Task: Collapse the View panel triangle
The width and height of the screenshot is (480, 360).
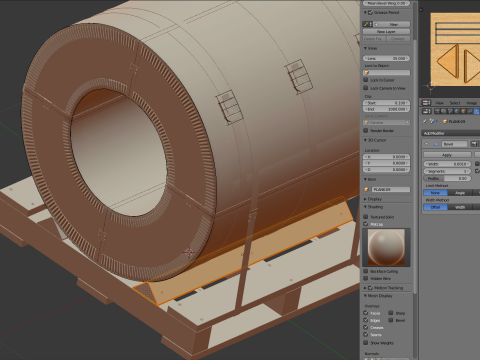Action: tap(365, 48)
